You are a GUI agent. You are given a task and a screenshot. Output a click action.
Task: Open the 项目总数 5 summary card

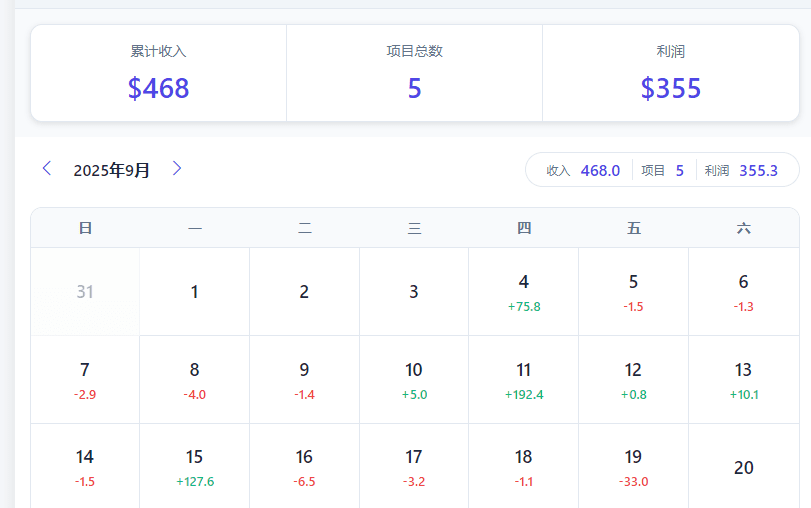pos(414,74)
